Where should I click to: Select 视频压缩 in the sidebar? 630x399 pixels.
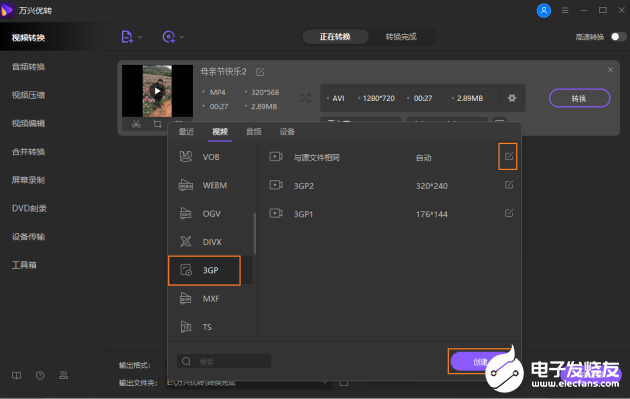pos(28,95)
